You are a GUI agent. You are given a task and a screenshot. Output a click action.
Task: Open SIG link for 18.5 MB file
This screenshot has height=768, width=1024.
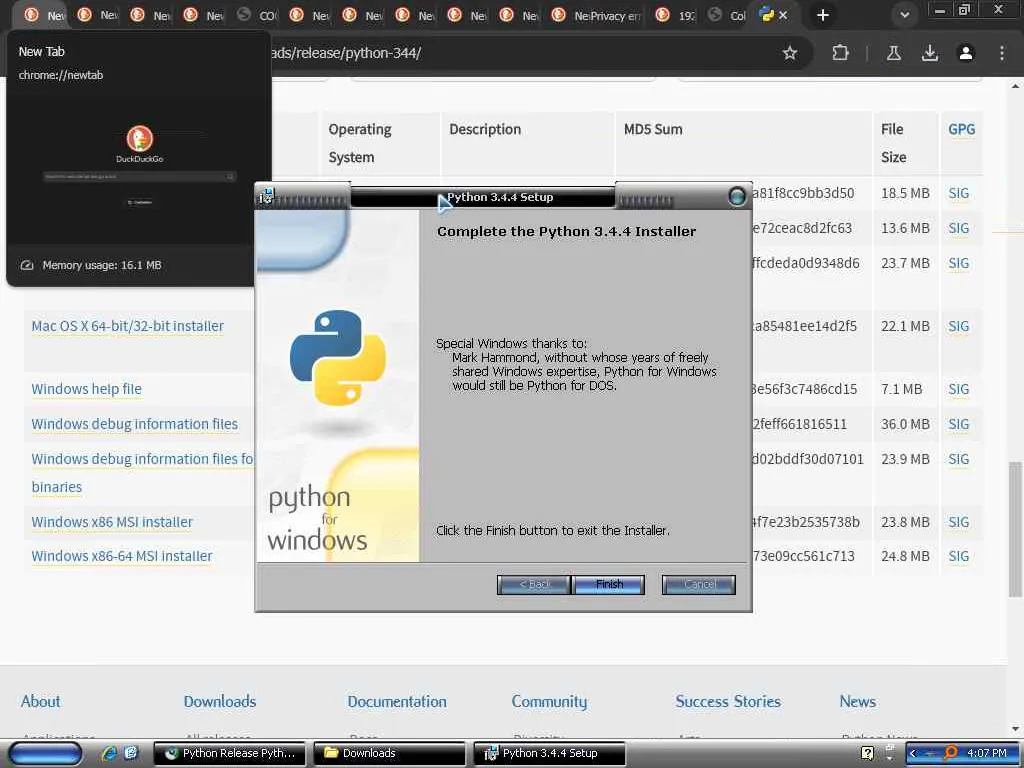pos(959,193)
